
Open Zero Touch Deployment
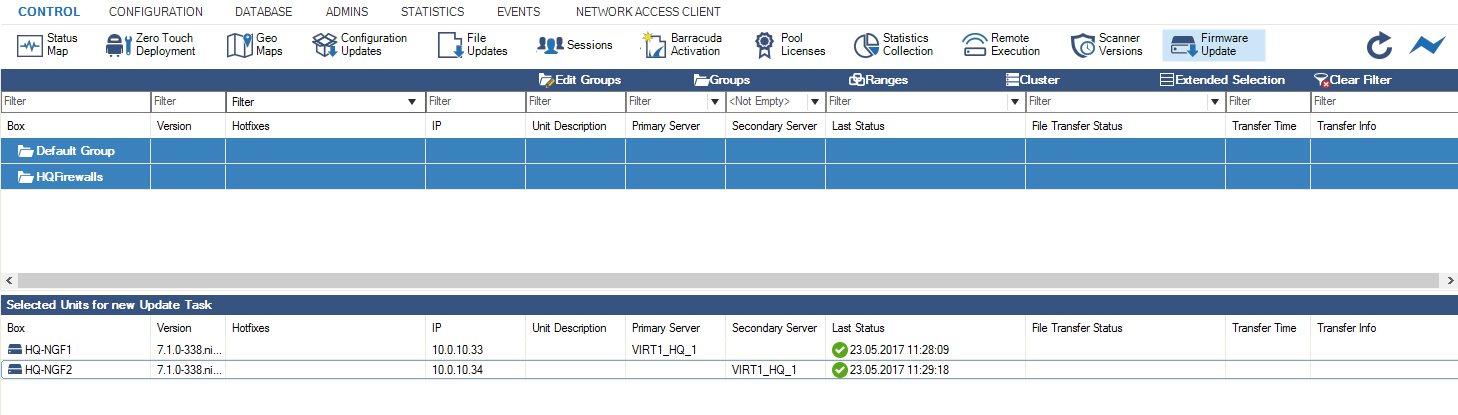[x=150, y=44]
